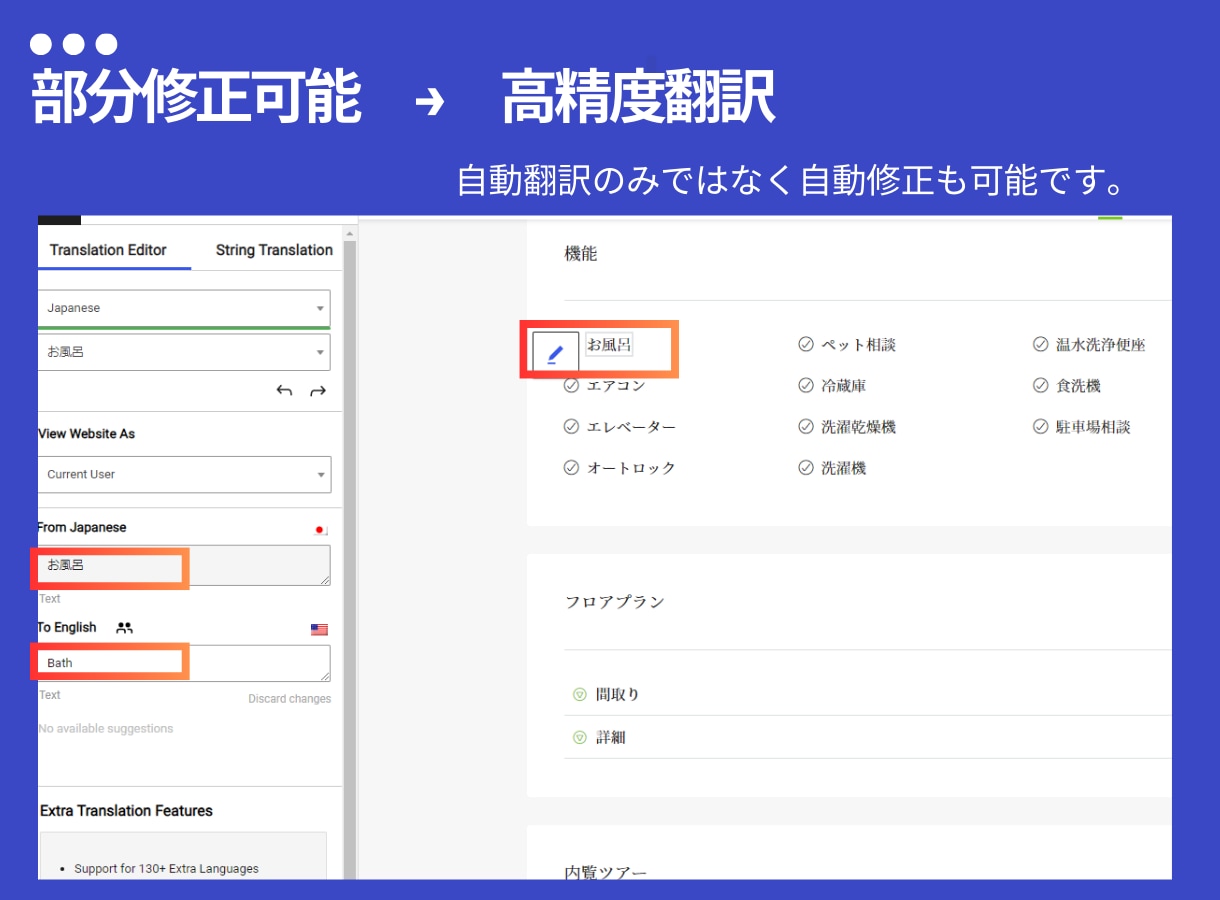Click the check icon beside 洗濯機
This screenshot has width=1220, height=900.
click(x=806, y=467)
